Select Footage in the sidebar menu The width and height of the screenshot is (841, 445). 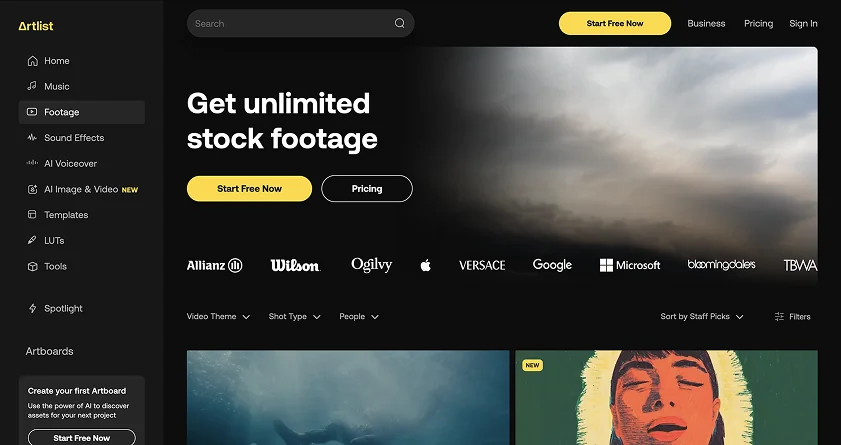[x=82, y=112]
